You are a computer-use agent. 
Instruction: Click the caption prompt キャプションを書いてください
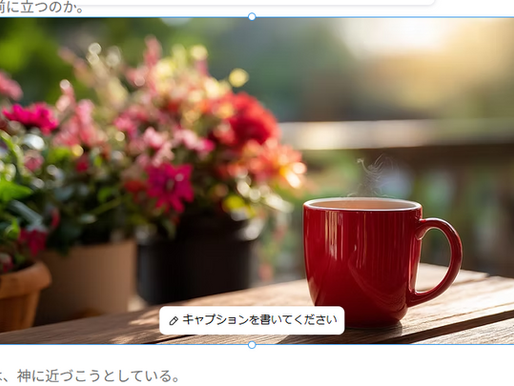252,320
